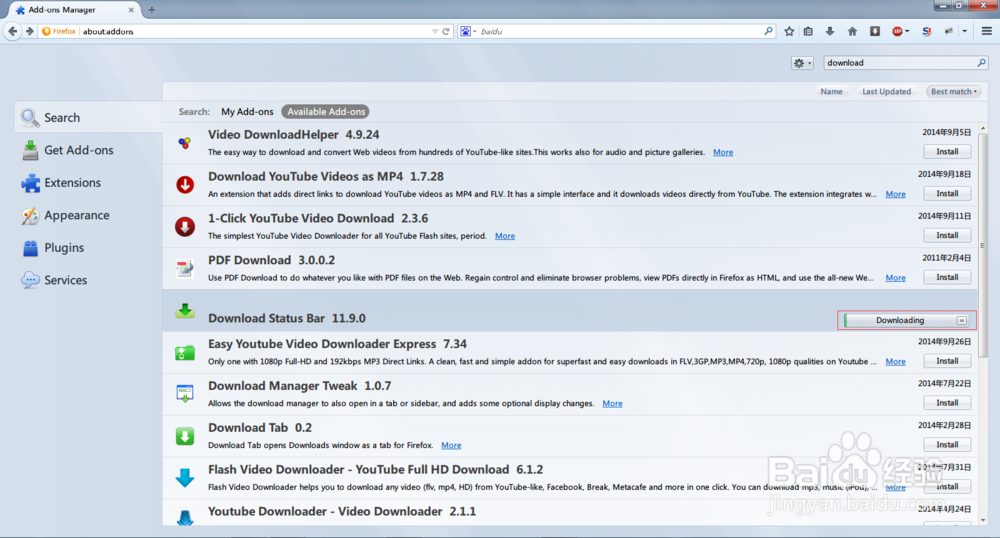The height and width of the screenshot is (538, 1000).
Task: Show bookmarks list icon in the toolbar
Action: pos(808,31)
